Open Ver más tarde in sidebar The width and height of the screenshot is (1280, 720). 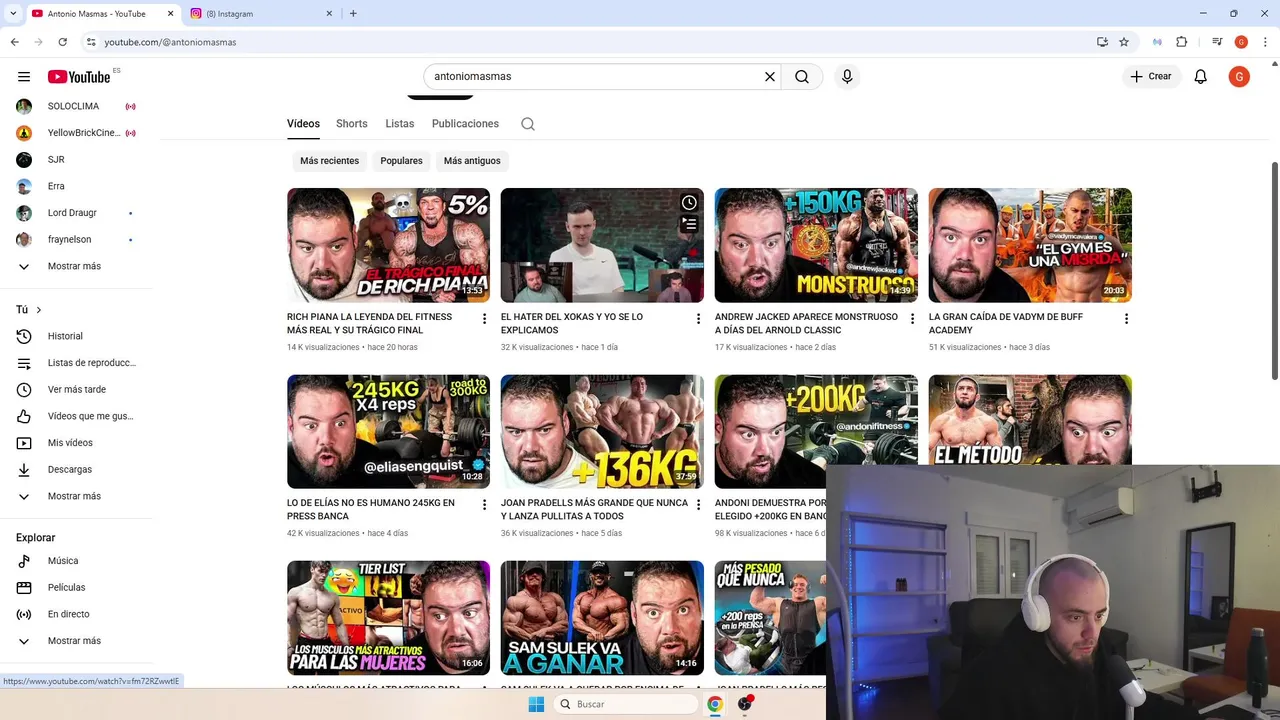pos(76,389)
